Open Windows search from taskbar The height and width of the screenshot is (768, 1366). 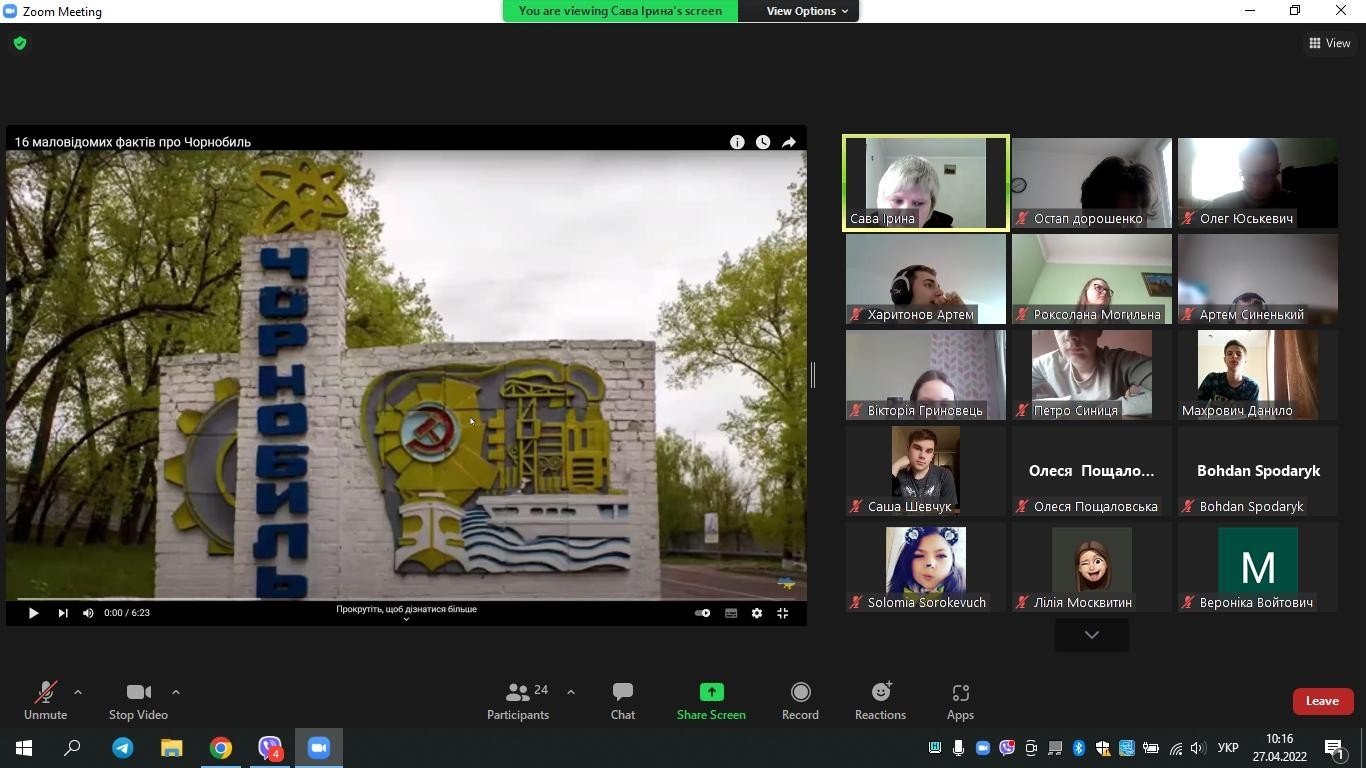72,748
